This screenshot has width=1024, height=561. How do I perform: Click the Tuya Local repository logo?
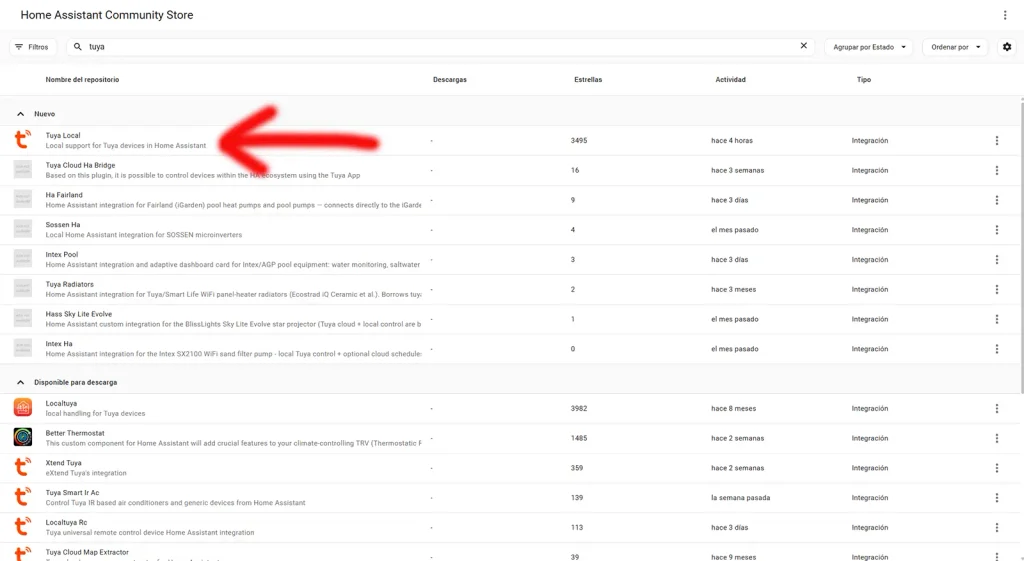point(23,140)
